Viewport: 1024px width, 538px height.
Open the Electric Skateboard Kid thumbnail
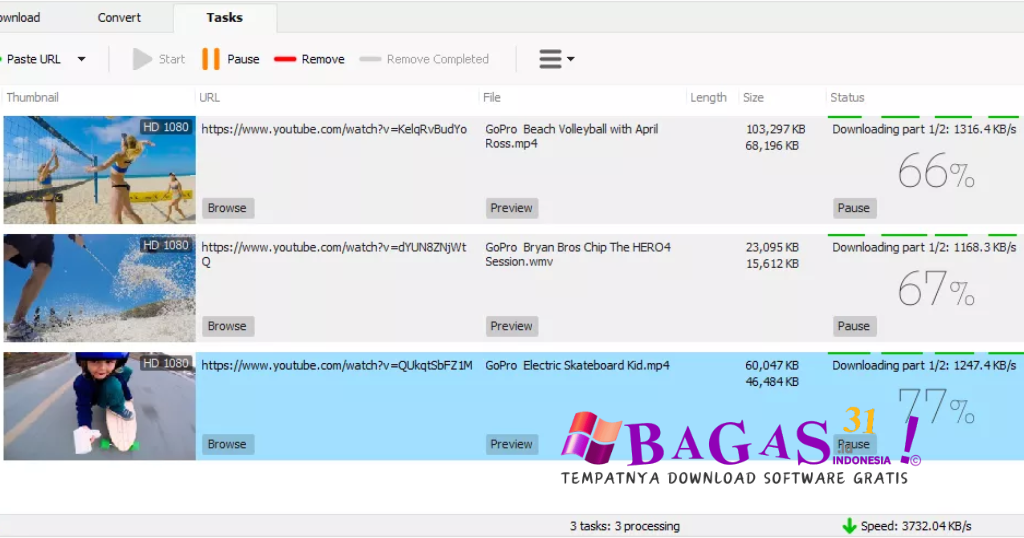coord(99,406)
